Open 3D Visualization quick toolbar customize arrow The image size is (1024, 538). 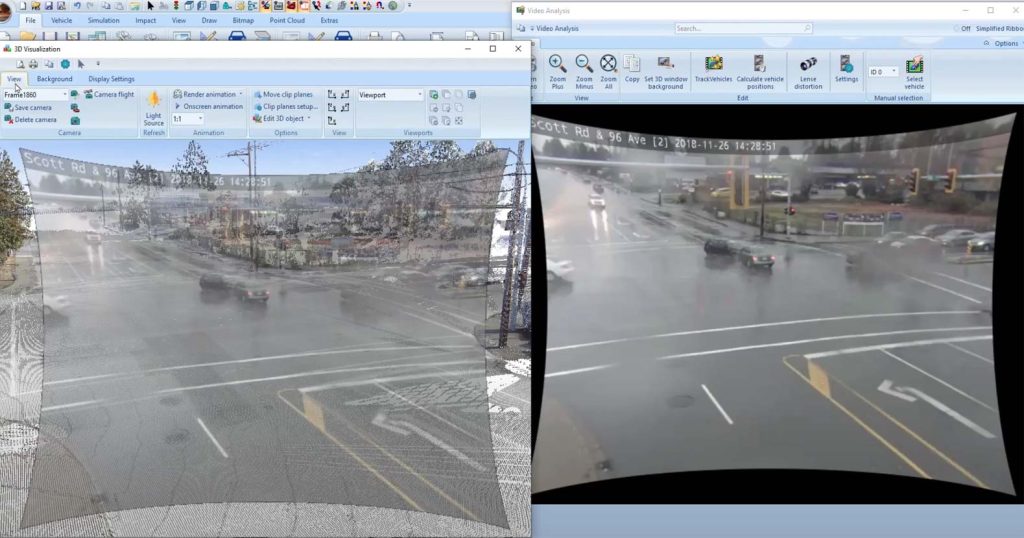point(98,64)
